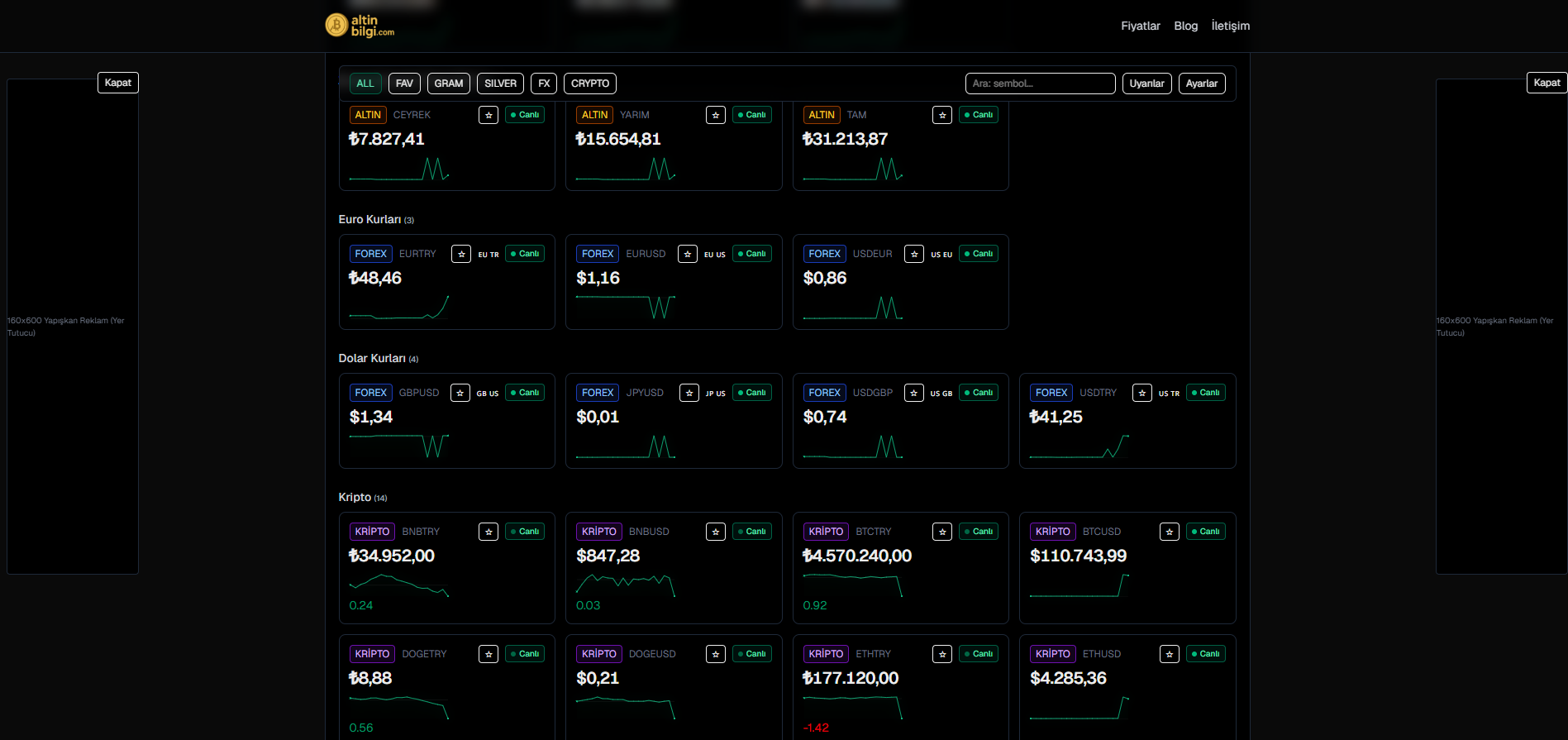Click the ₺41,25 USDTRY price

[1056, 417]
